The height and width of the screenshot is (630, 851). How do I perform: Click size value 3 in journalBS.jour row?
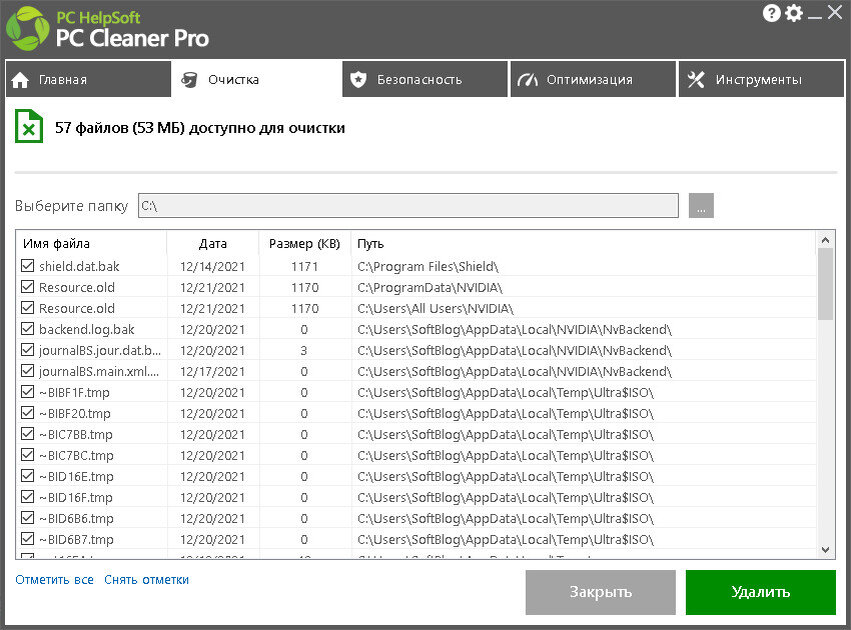click(x=304, y=351)
